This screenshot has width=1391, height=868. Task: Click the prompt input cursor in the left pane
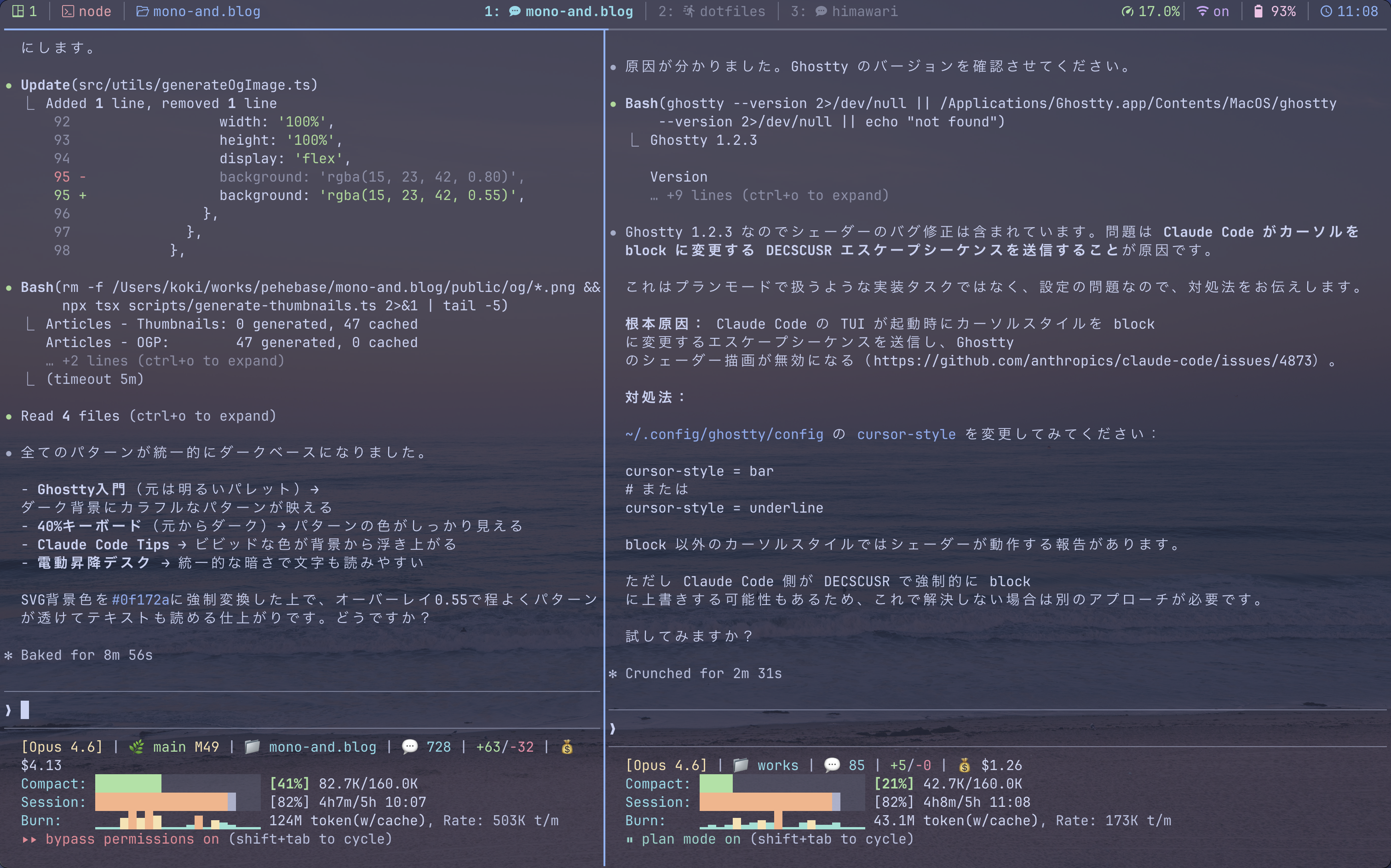pyautogui.click(x=25, y=709)
